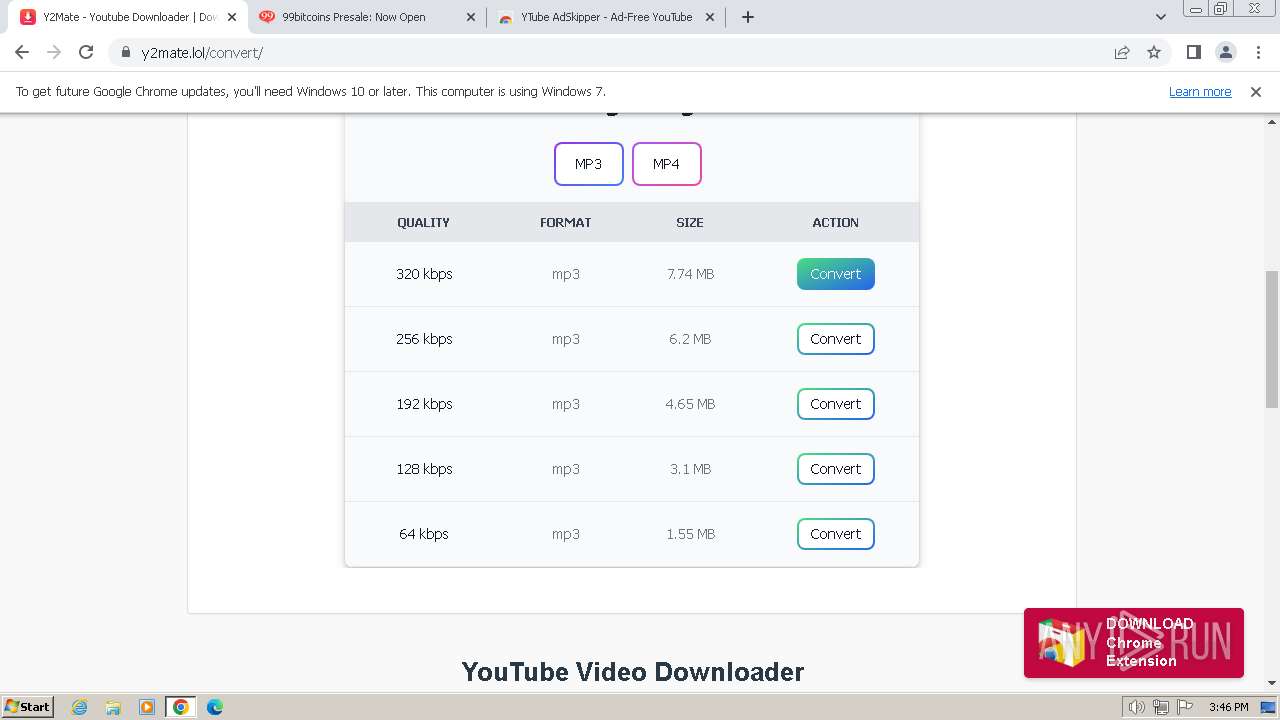
Task: Open the Chrome profile avatar
Action: click(x=1225, y=52)
